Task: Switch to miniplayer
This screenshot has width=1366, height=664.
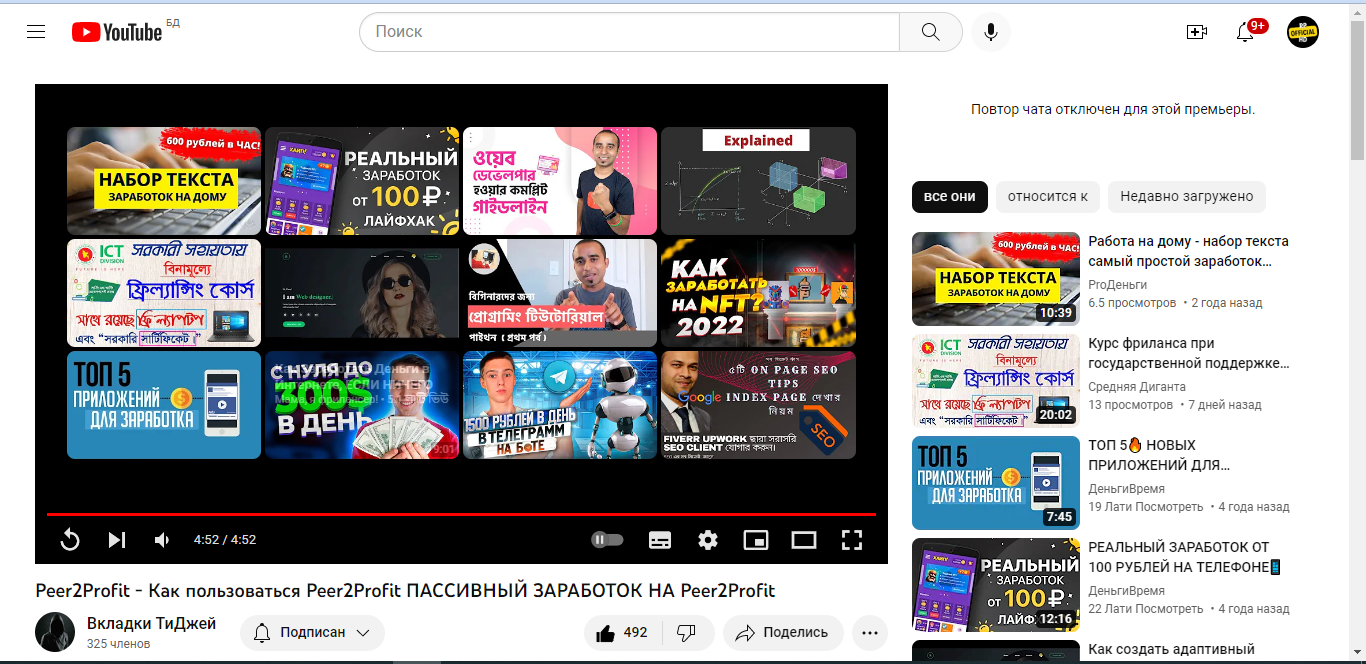Action: coord(756,540)
